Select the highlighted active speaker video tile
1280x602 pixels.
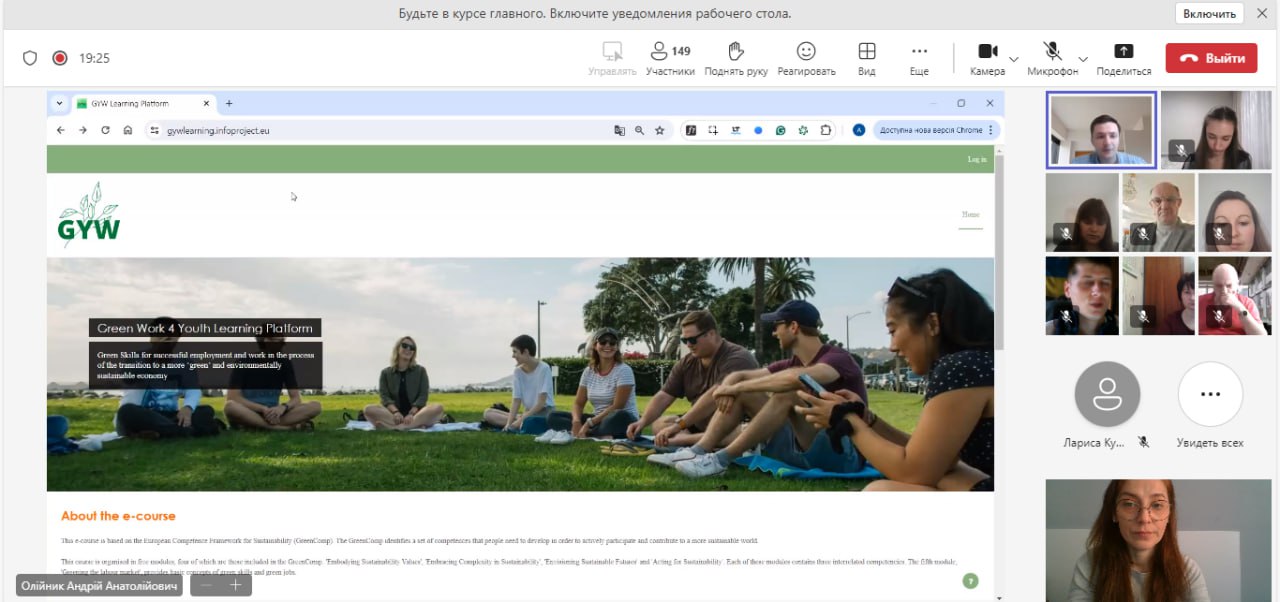click(1101, 130)
